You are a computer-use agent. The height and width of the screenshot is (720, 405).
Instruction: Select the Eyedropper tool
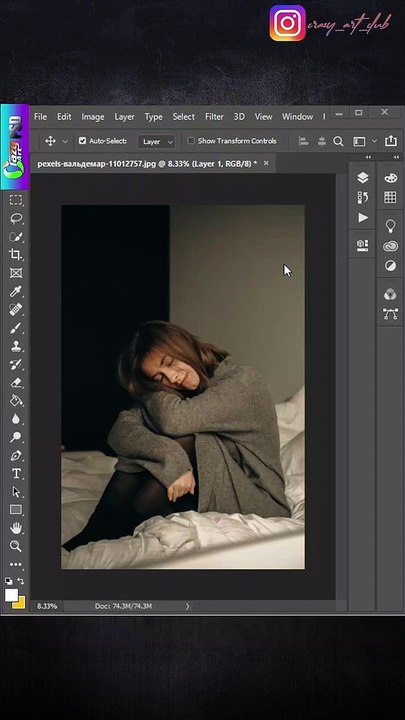[16, 291]
